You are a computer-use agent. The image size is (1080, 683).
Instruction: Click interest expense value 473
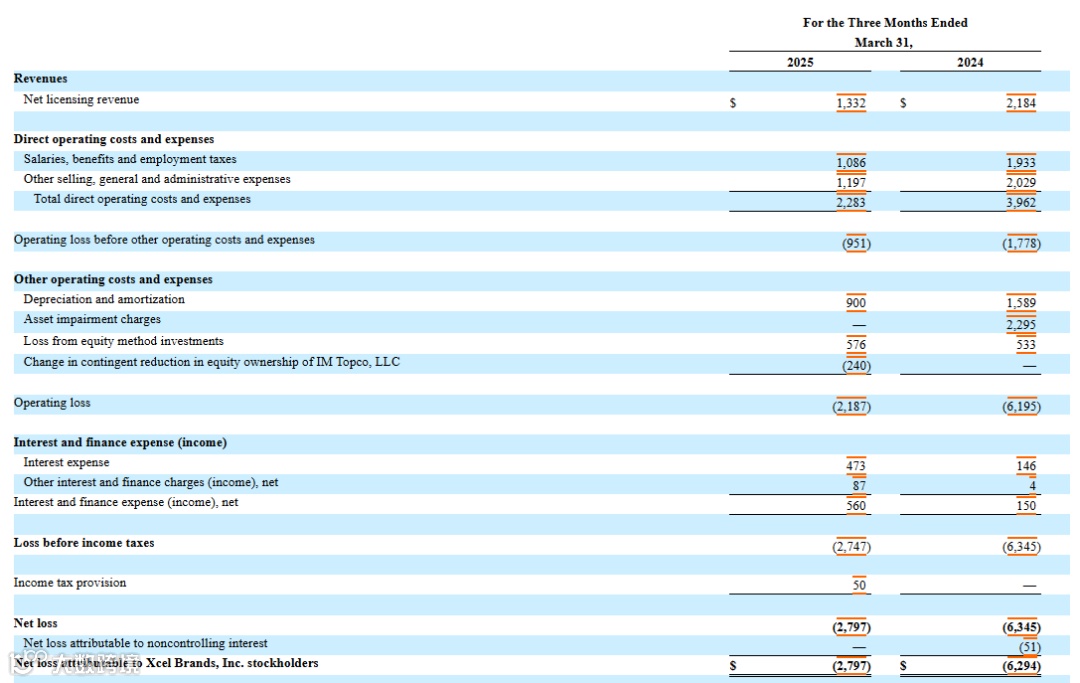(x=856, y=466)
